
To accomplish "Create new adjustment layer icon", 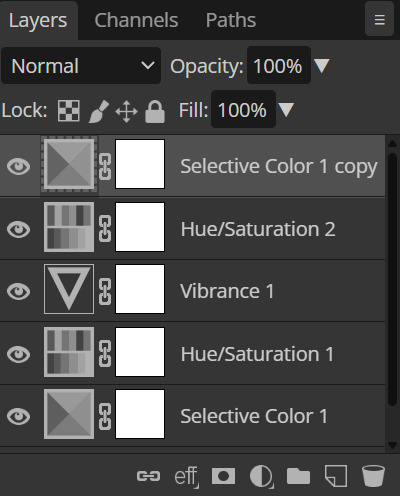I will [x=262, y=476].
